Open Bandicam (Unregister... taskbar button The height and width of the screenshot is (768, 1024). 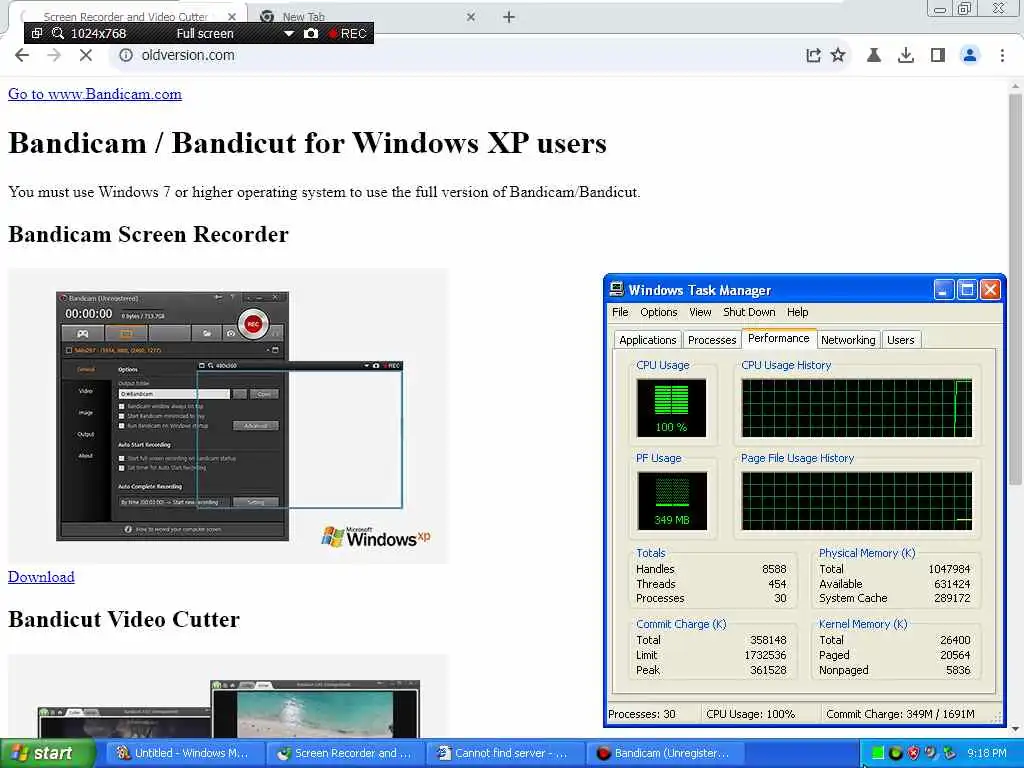click(666, 753)
